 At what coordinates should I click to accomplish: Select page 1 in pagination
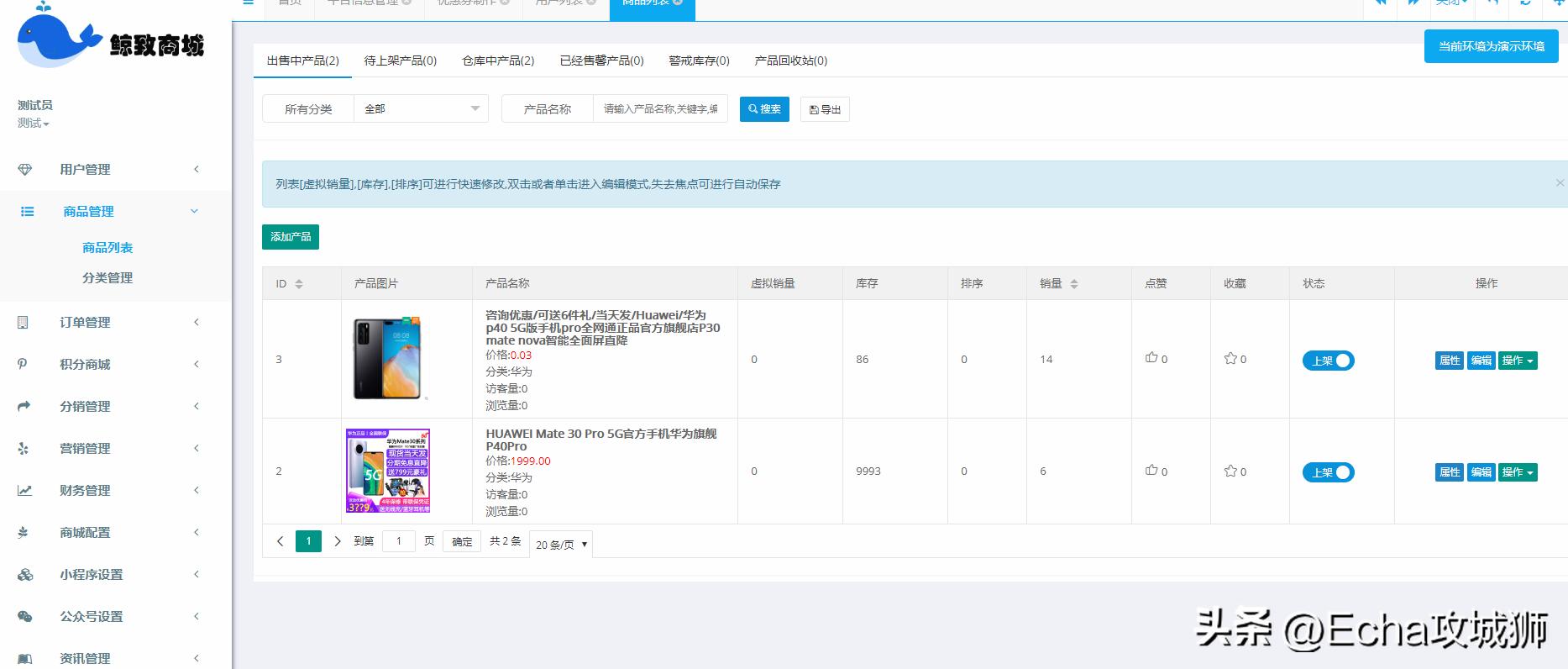coord(308,541)
